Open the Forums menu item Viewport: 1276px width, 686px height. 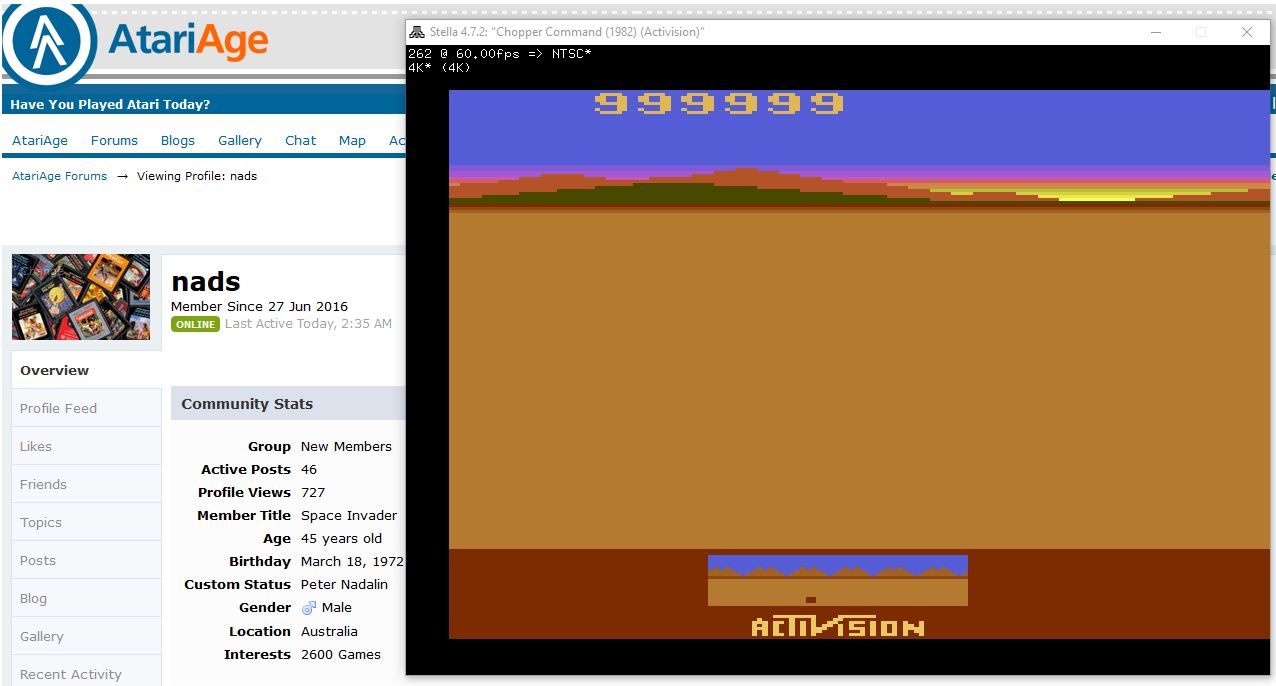[114, 140]
